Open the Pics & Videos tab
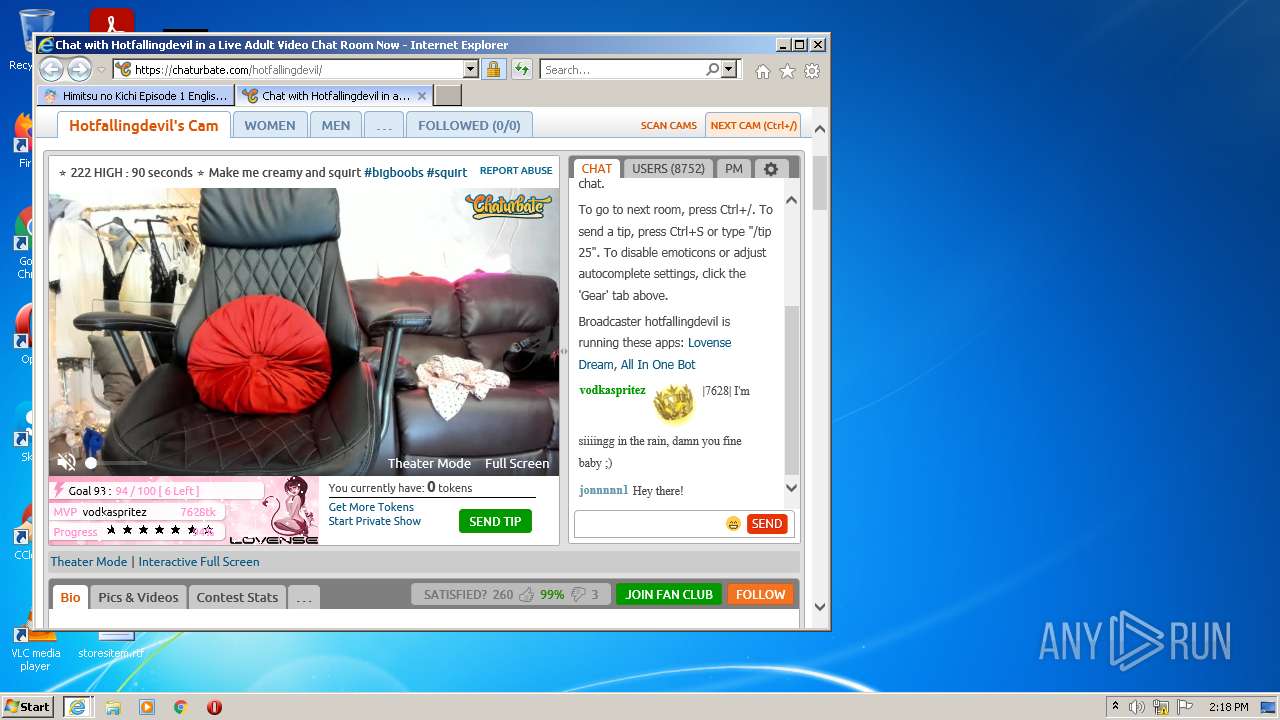This screenshot has height=720, width=1280. click(138, 597)
